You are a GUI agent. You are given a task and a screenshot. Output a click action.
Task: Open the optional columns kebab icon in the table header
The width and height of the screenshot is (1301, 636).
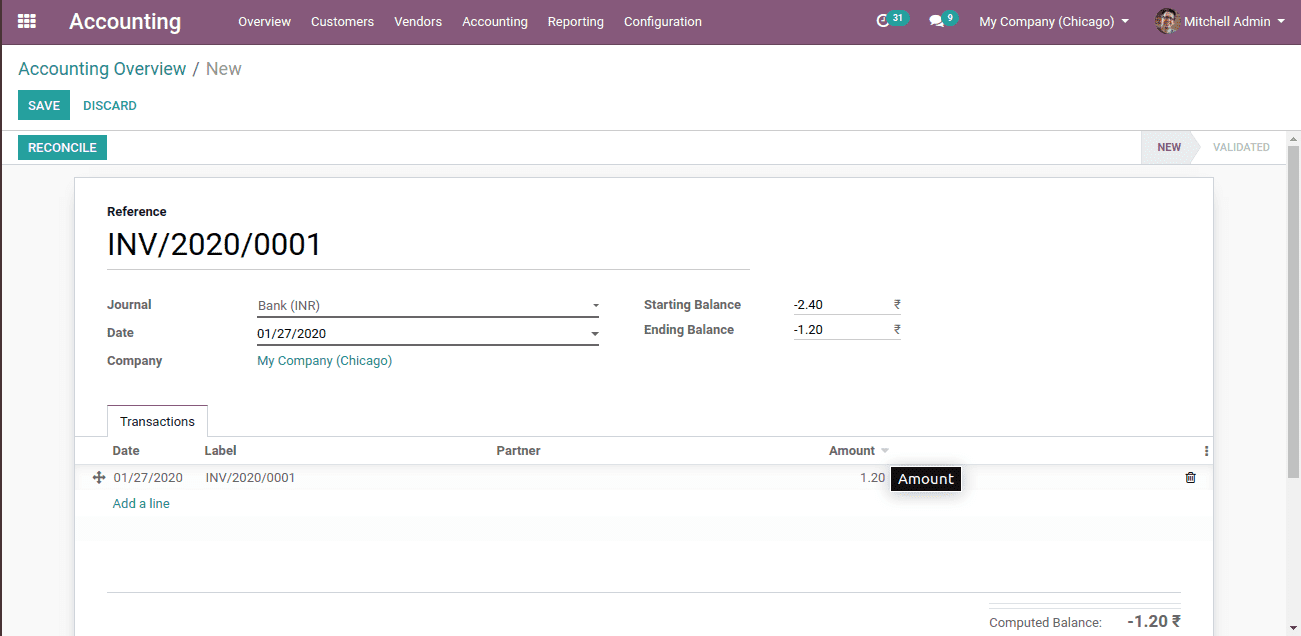point(1206,451)
